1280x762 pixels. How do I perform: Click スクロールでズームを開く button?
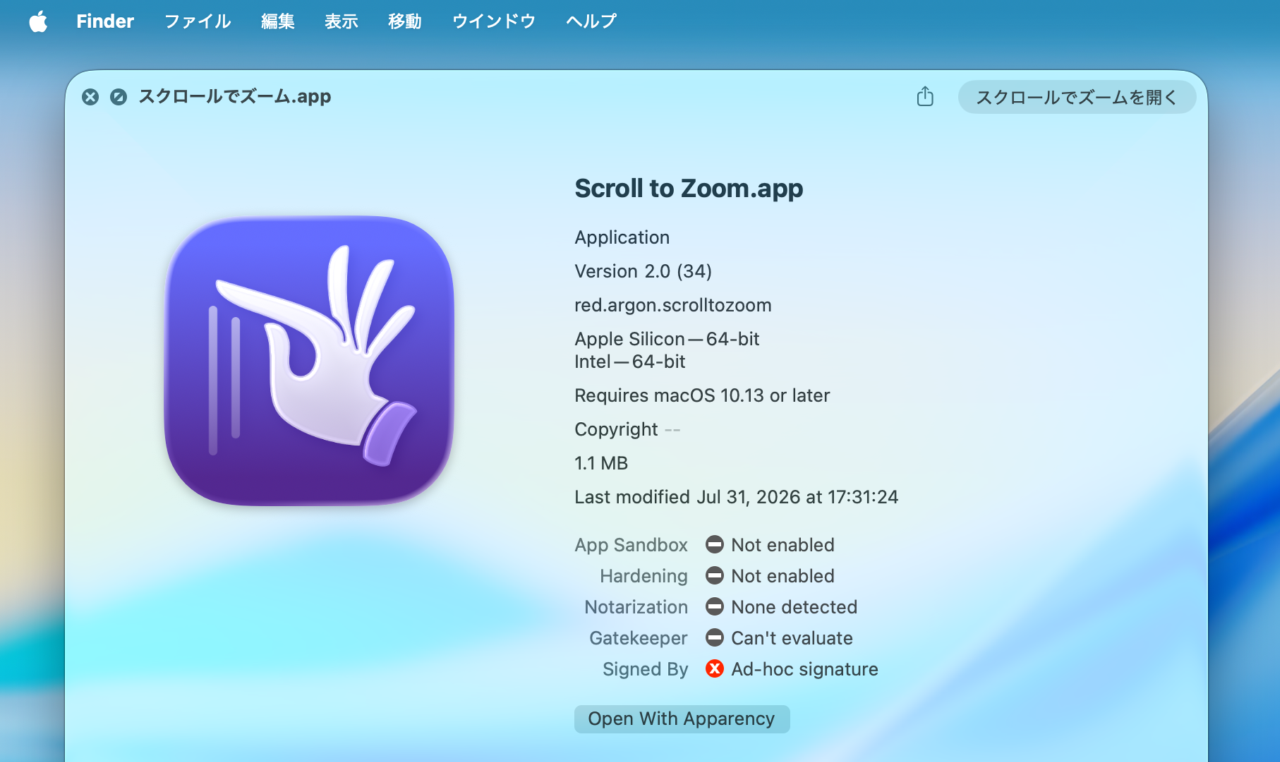[1077, 97]
